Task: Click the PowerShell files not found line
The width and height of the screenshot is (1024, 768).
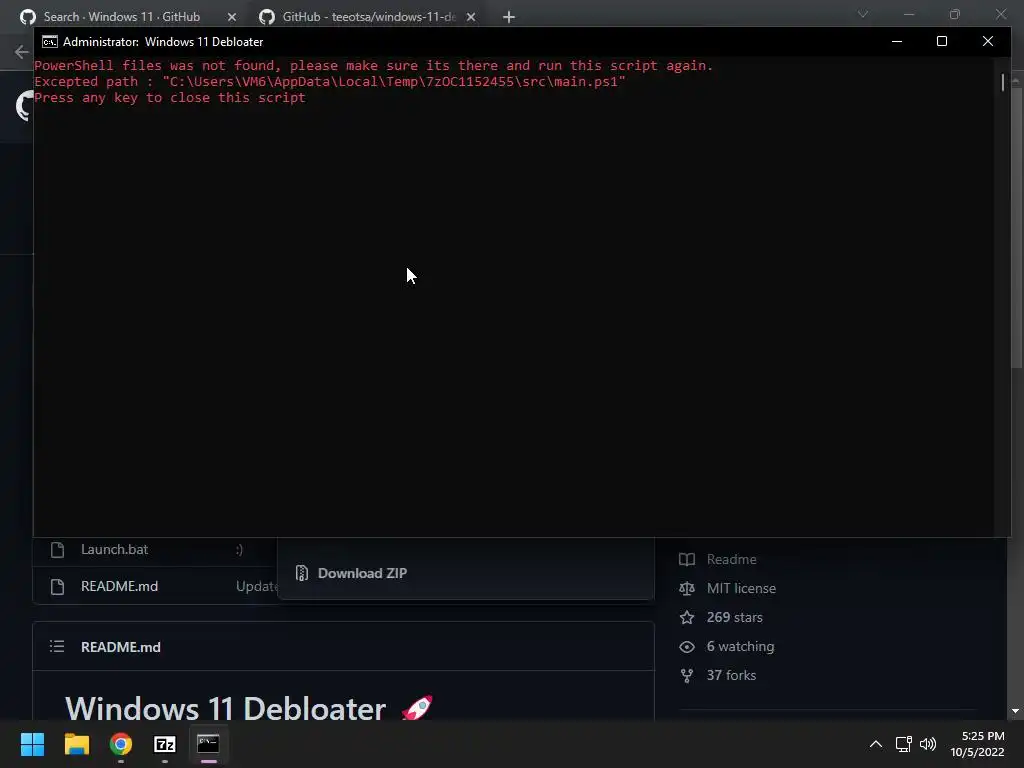Action: point(374,65)
